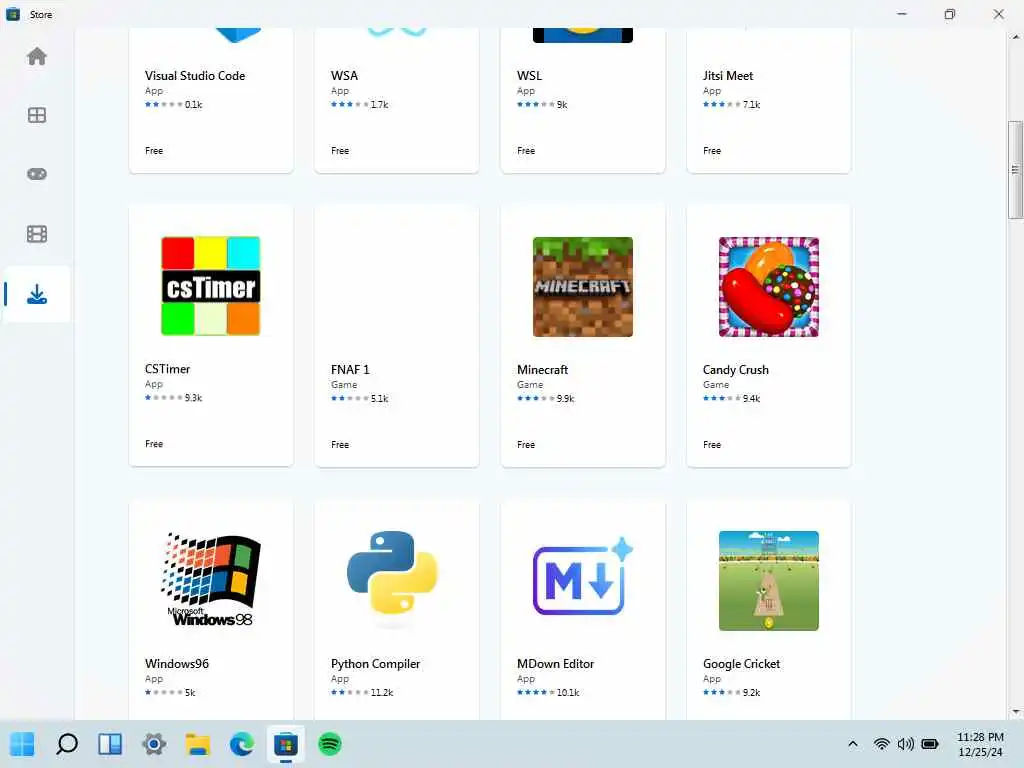The height and width of the screenshot is (768, 1024).
Task: Click Free price on Candy Crush
Action: coord(712,444)
